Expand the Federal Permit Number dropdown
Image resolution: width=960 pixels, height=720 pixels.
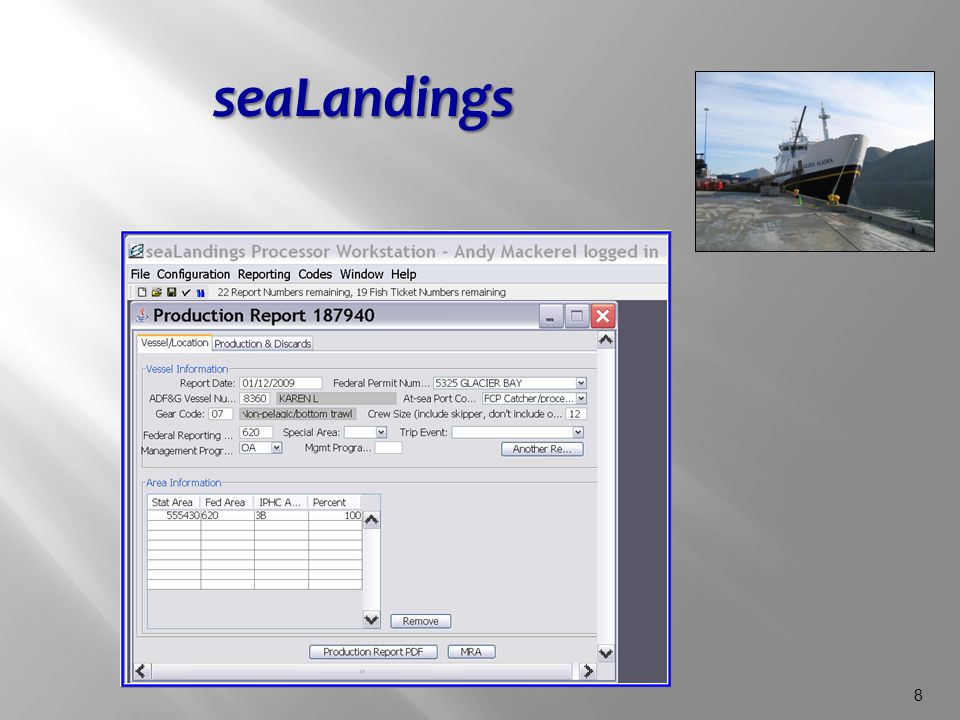coord(581,383)
